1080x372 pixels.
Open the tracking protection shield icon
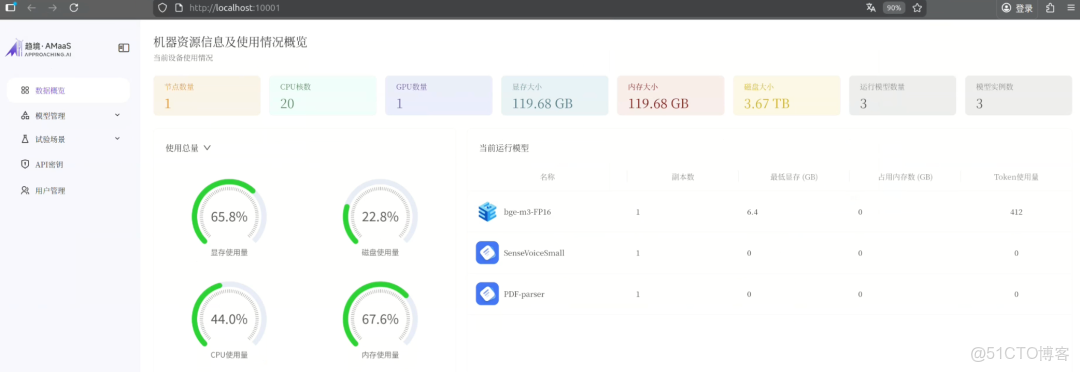(163, 8)
